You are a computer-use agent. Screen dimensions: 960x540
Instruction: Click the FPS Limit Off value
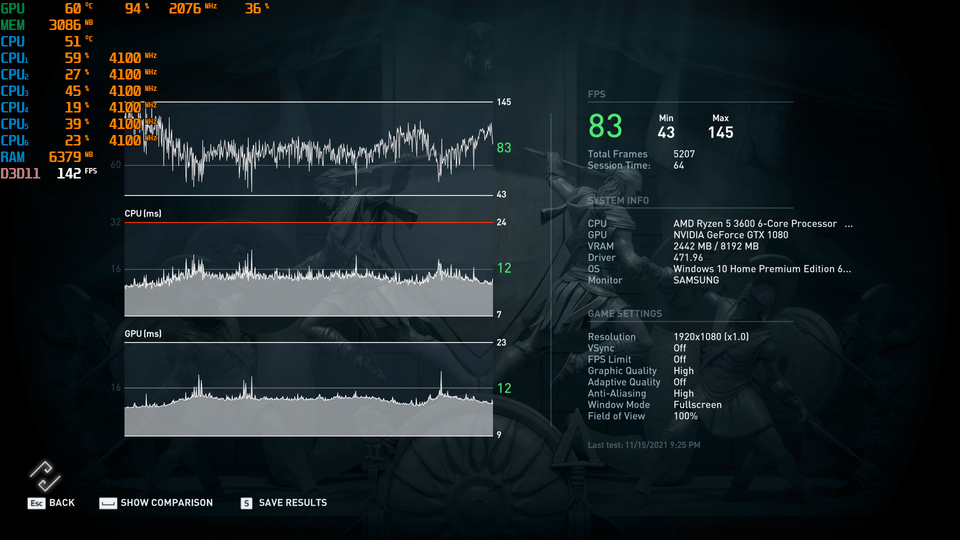tap(680, 359)
